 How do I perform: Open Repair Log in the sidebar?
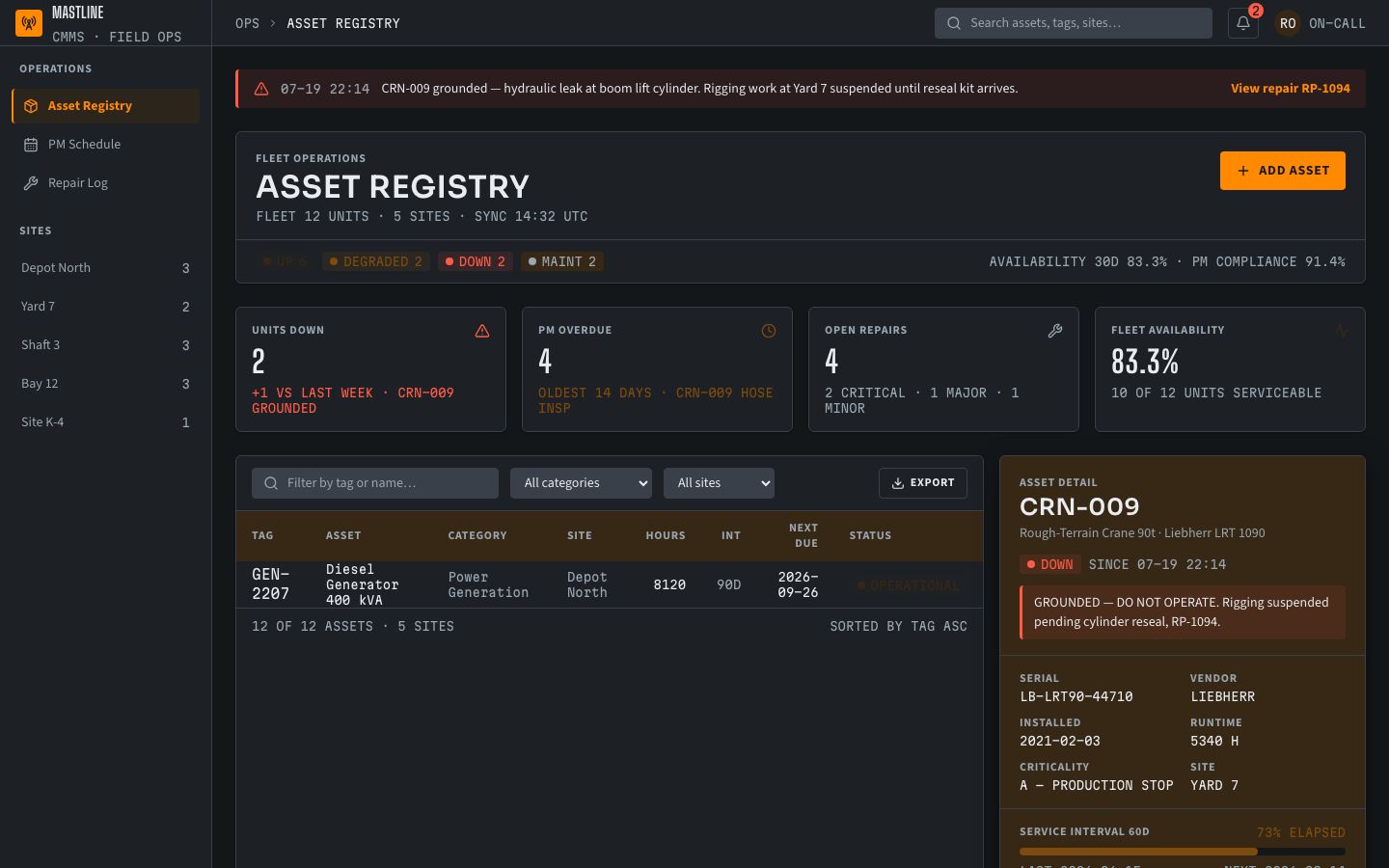(x=105, y=183)
